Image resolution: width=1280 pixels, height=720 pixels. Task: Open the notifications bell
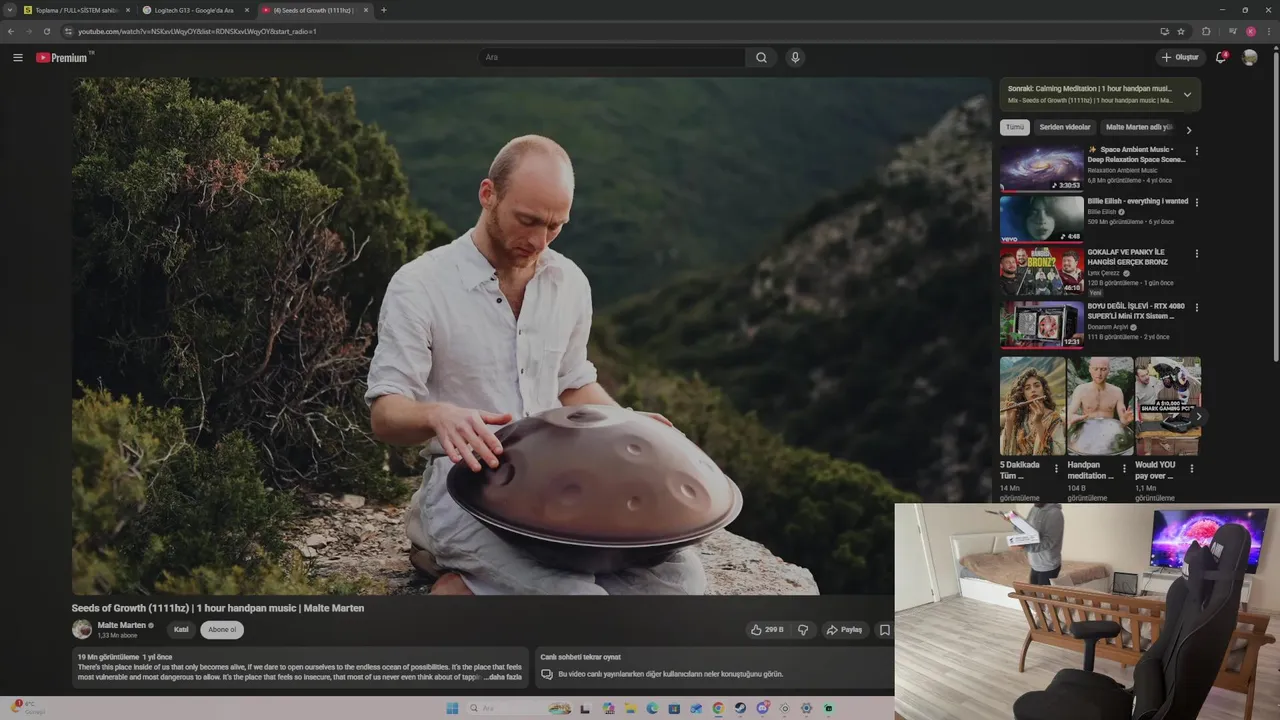pos(1221,57)
